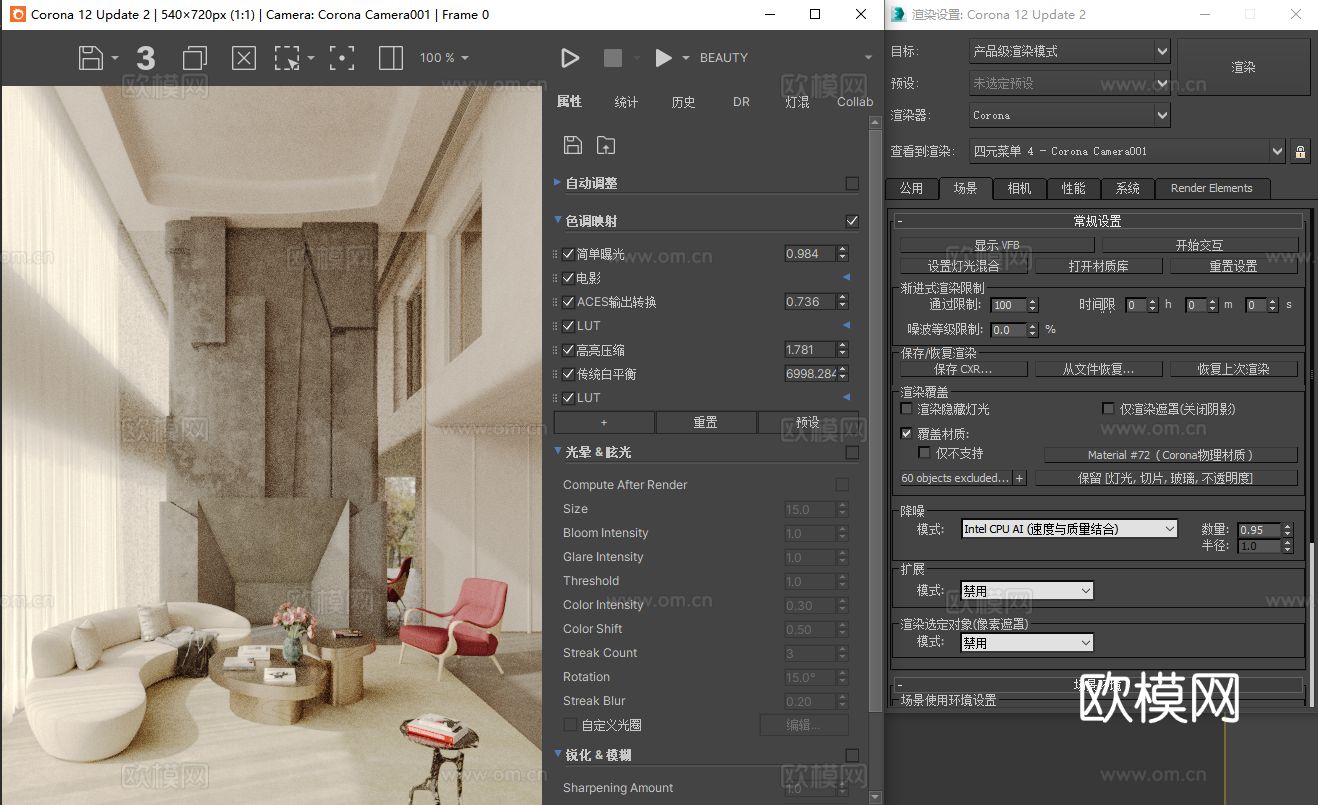Click the load settings folder icon

pos(606,144)
